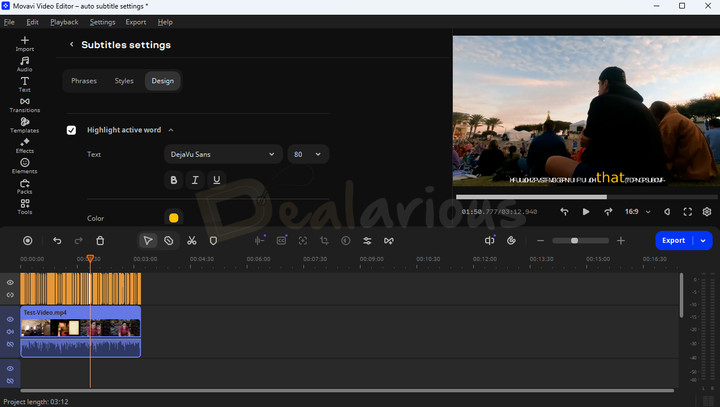Switch to the Styles tab
The height and width of the screenshot is (407, 720).
(124, 81)
